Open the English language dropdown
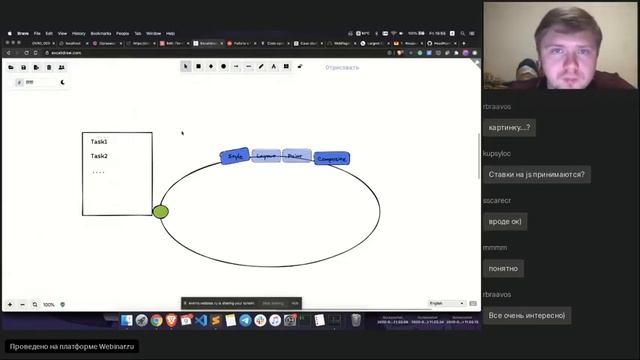This screenshot has height=360, width=640. click(x=447, y=303)
